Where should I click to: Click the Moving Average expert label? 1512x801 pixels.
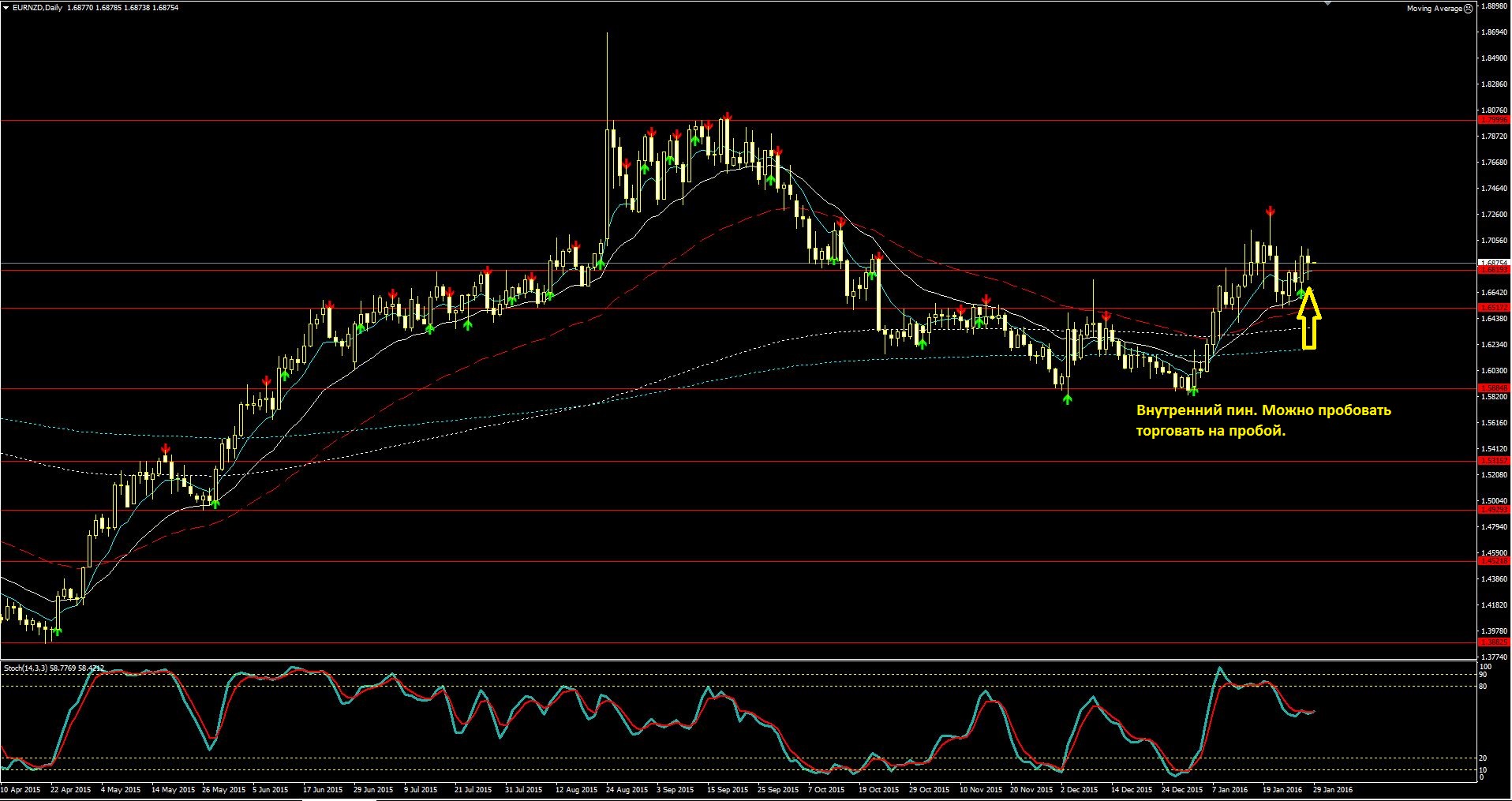tap(1434, 9)
